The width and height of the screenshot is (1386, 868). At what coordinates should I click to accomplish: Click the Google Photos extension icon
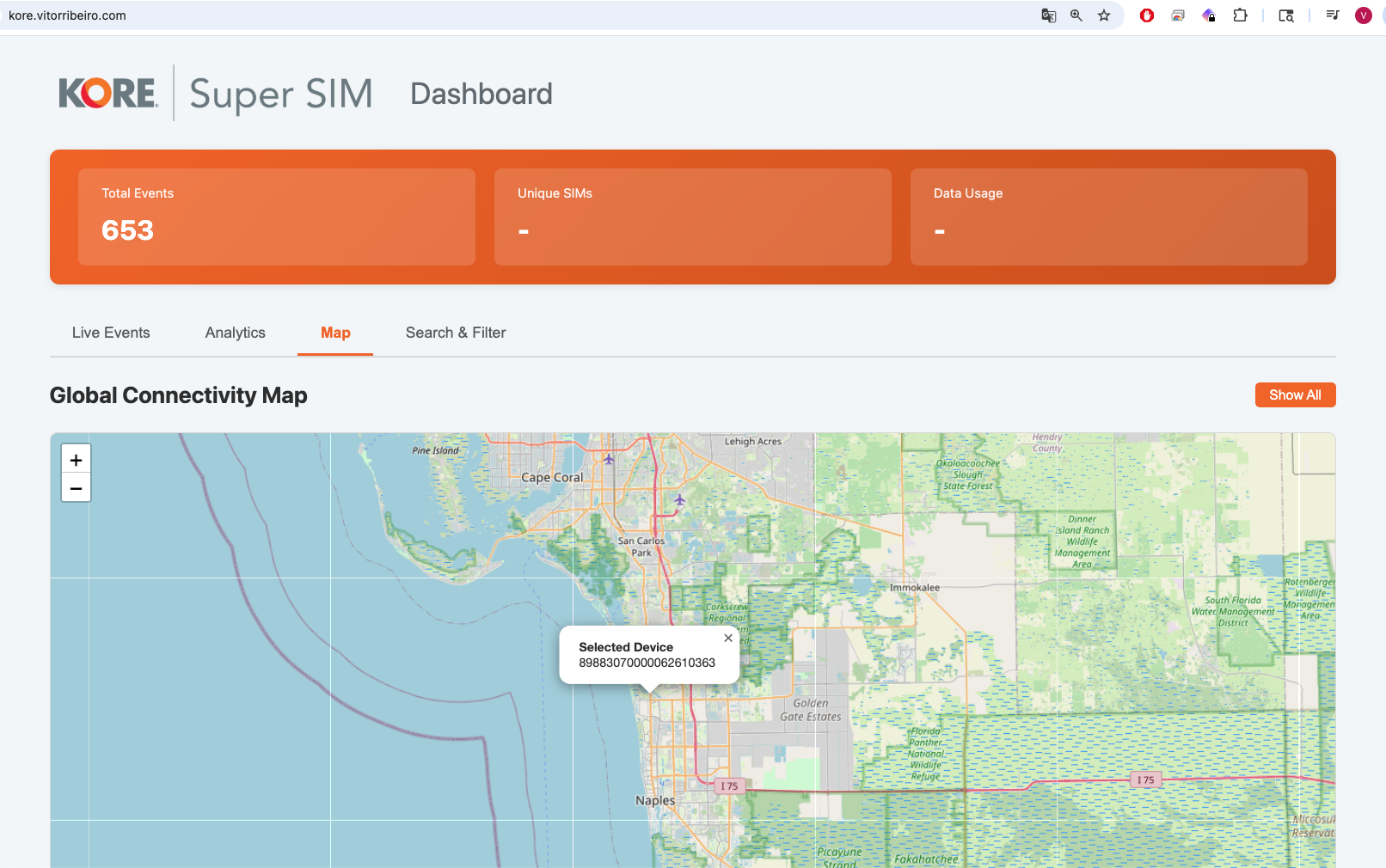[1176, 15]
